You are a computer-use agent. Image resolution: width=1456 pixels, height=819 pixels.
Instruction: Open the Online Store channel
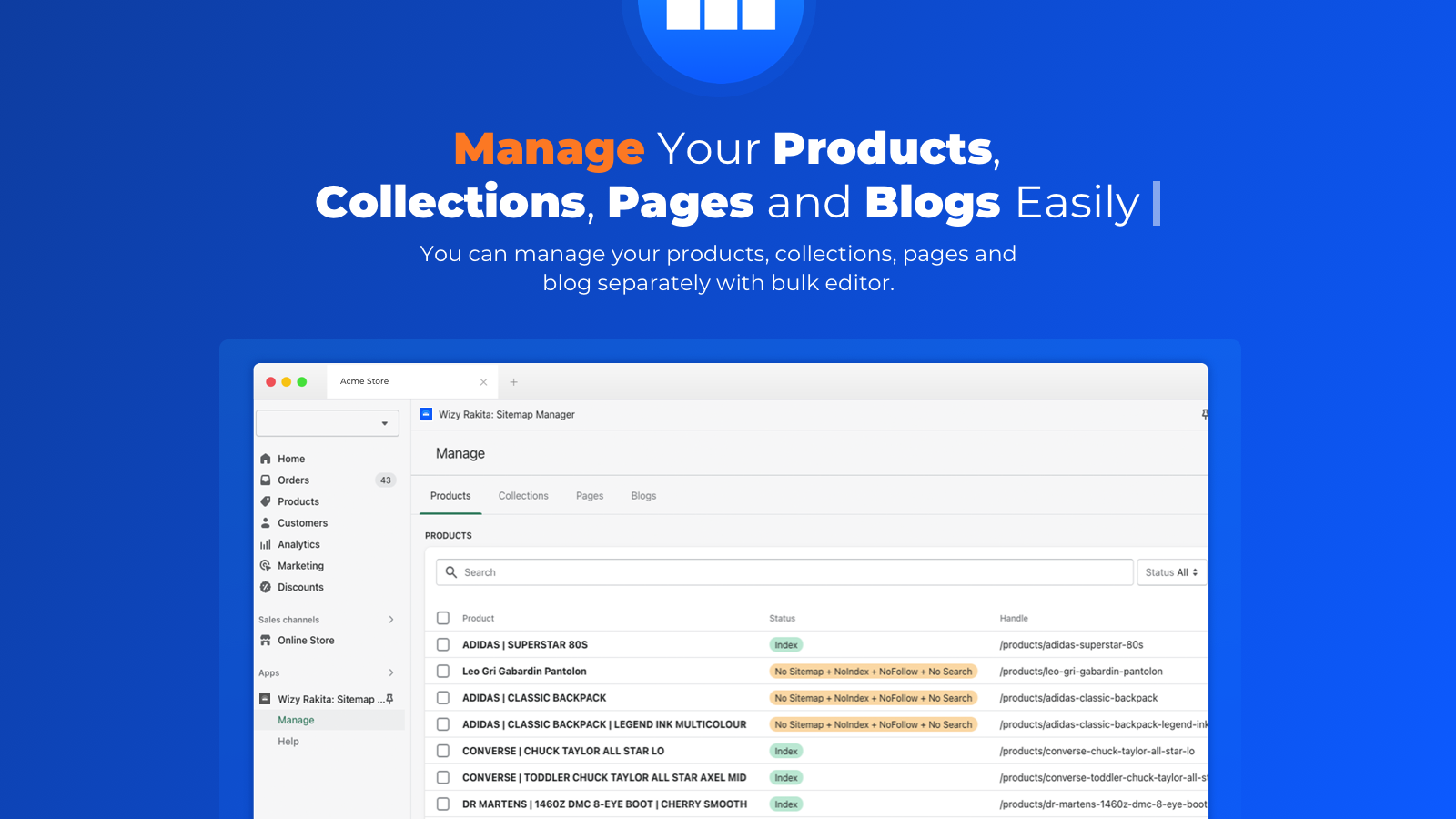(x=306, y=640)
